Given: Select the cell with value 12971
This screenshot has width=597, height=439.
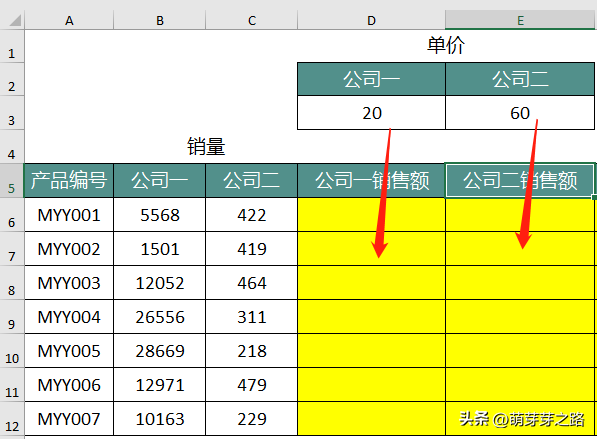Looking at the screenshot, I should click(160, 385).
